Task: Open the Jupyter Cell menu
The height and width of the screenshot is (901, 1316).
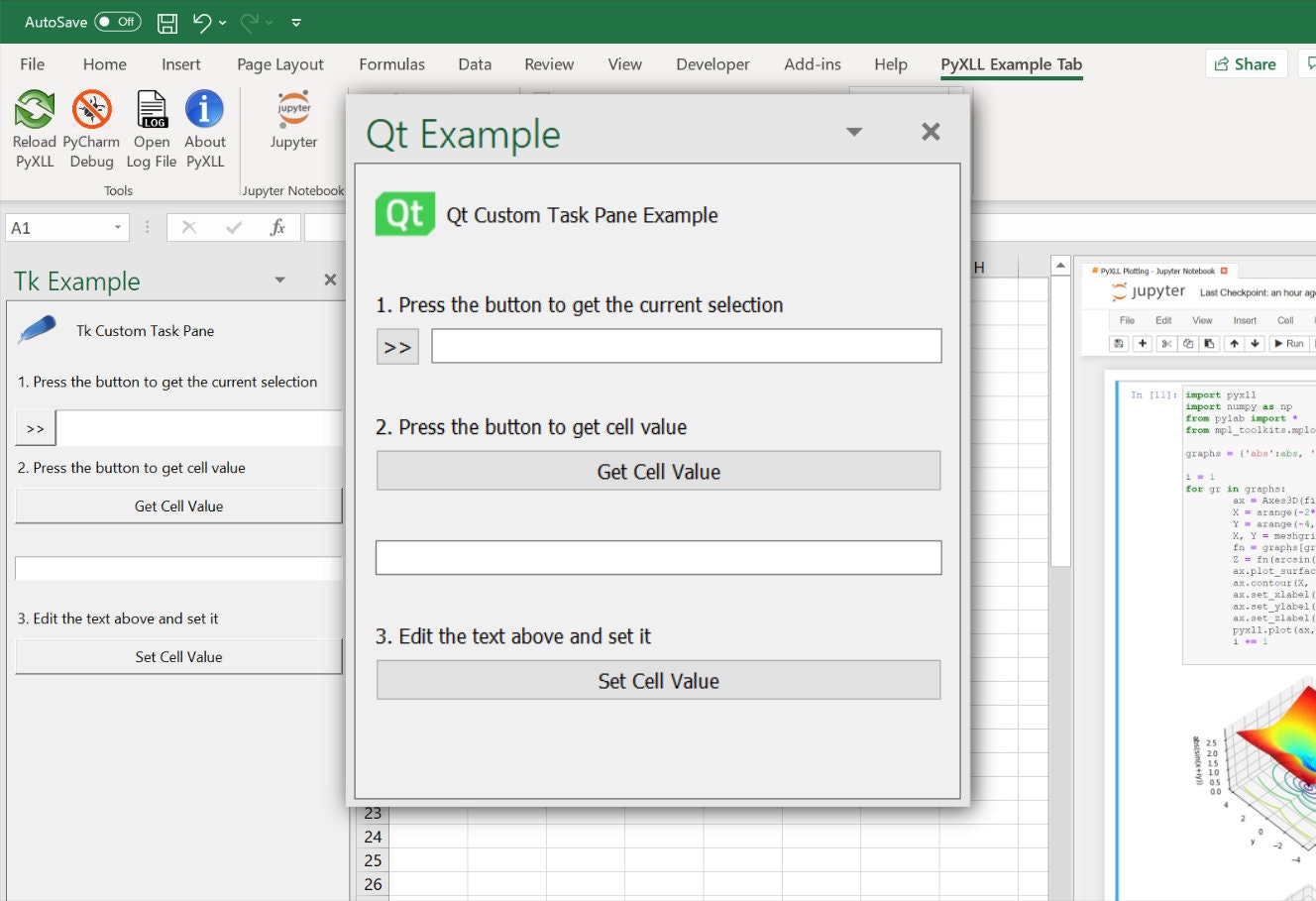Action: 1285,320
